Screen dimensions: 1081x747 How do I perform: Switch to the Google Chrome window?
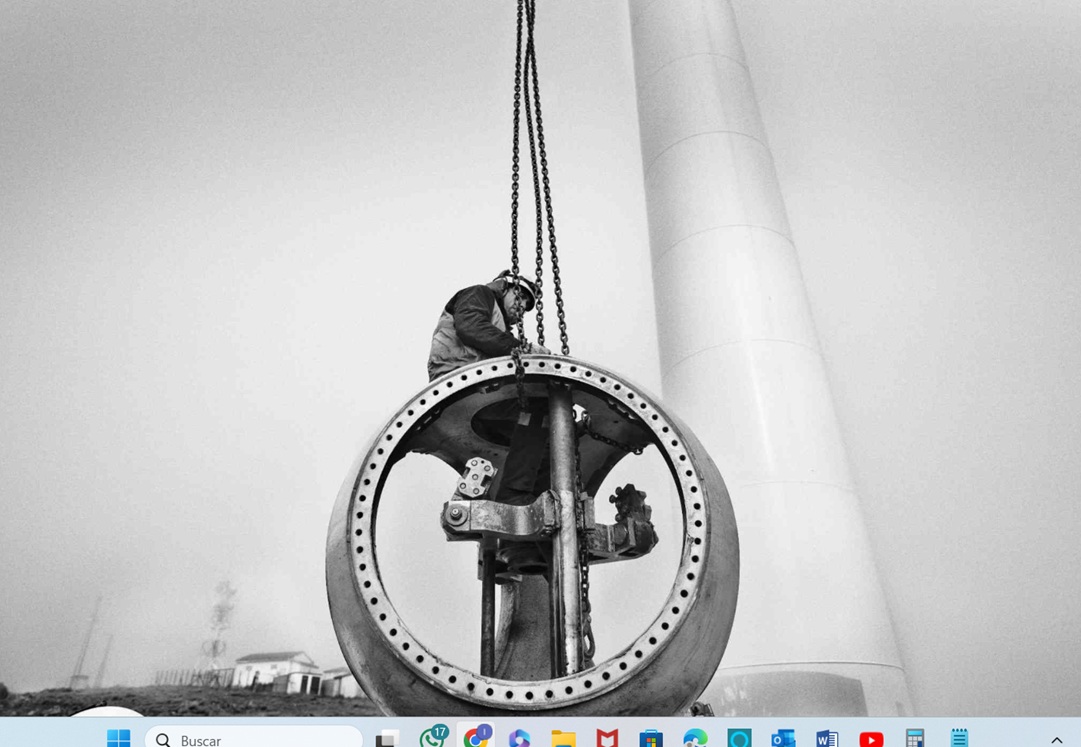click(x=475, y=738)
